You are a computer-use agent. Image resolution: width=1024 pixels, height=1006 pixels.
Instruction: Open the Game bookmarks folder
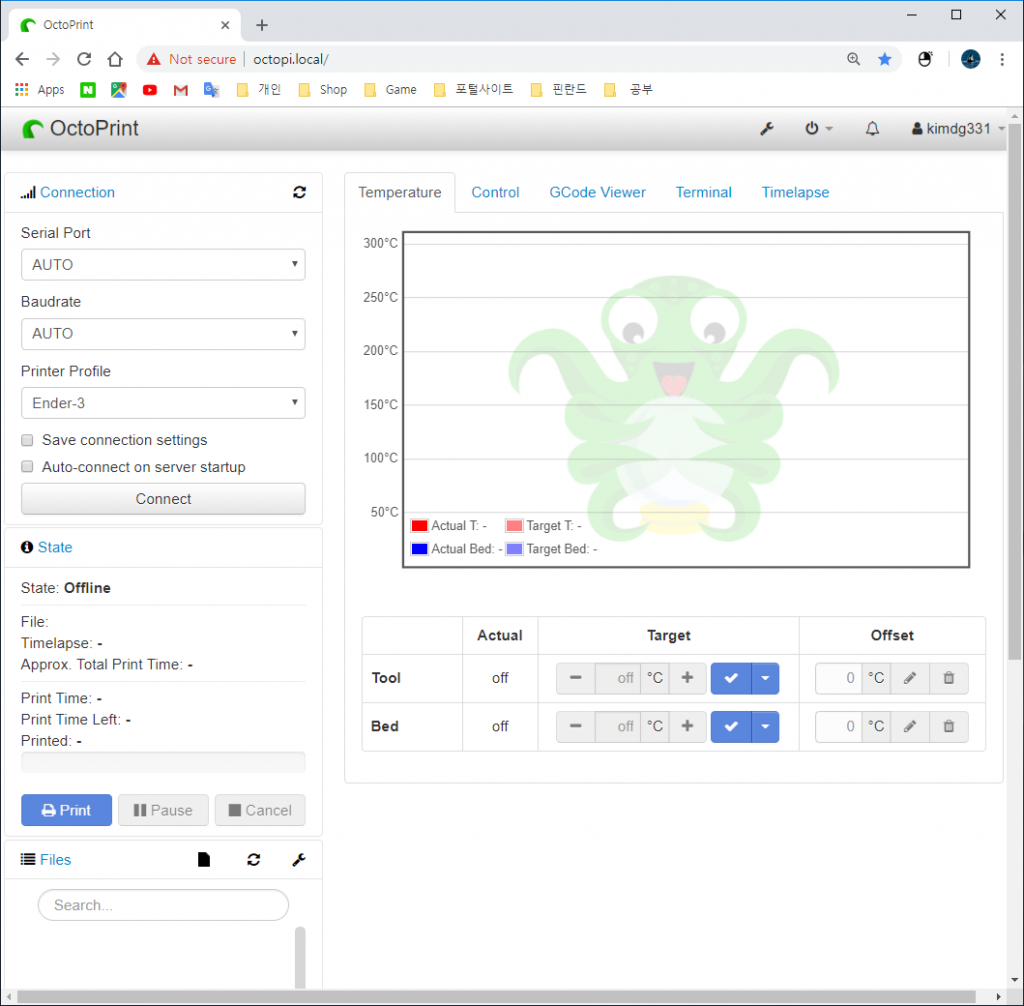[390, 89]
